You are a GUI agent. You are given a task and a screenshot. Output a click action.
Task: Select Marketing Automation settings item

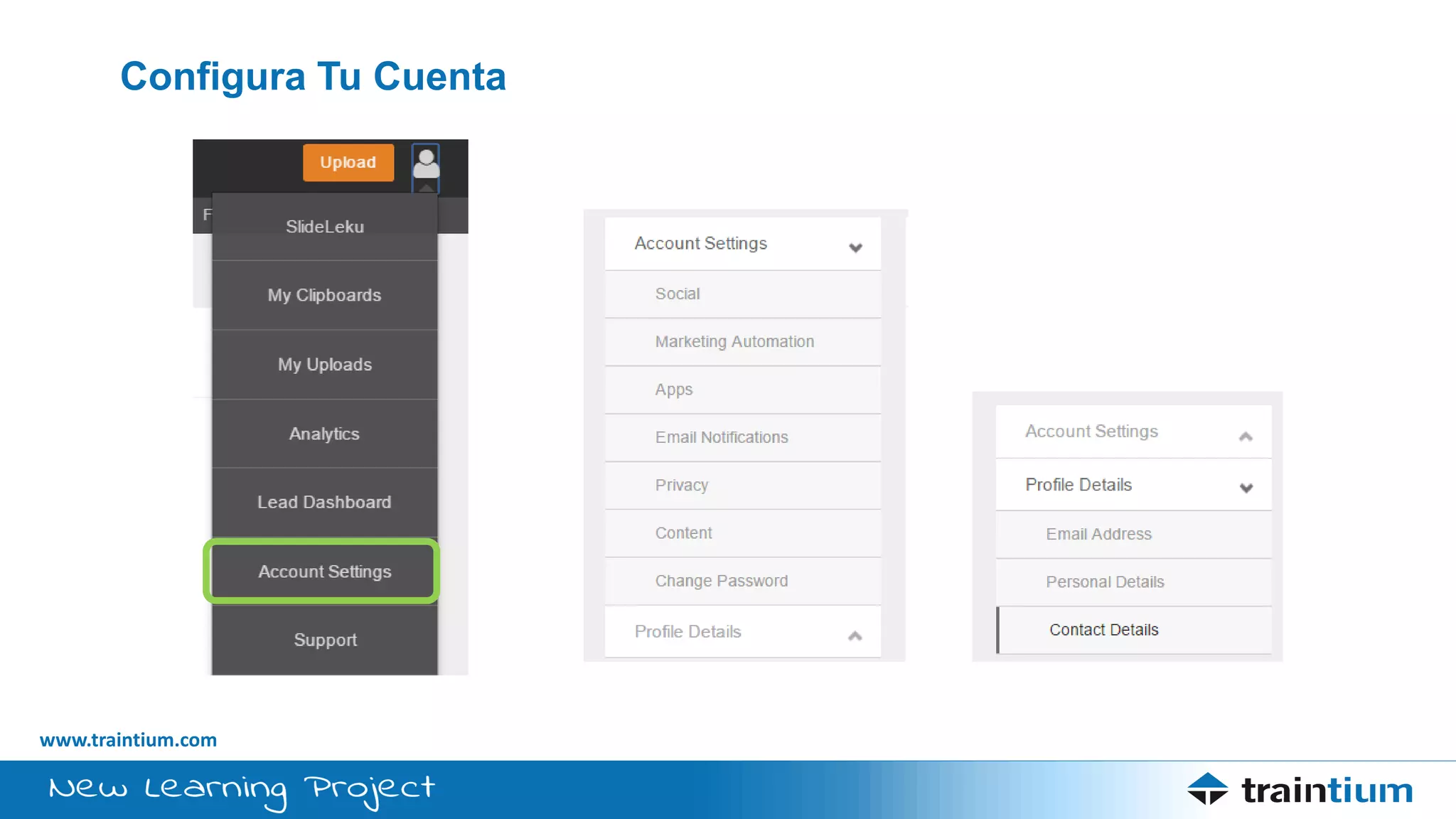click(743, 342)
